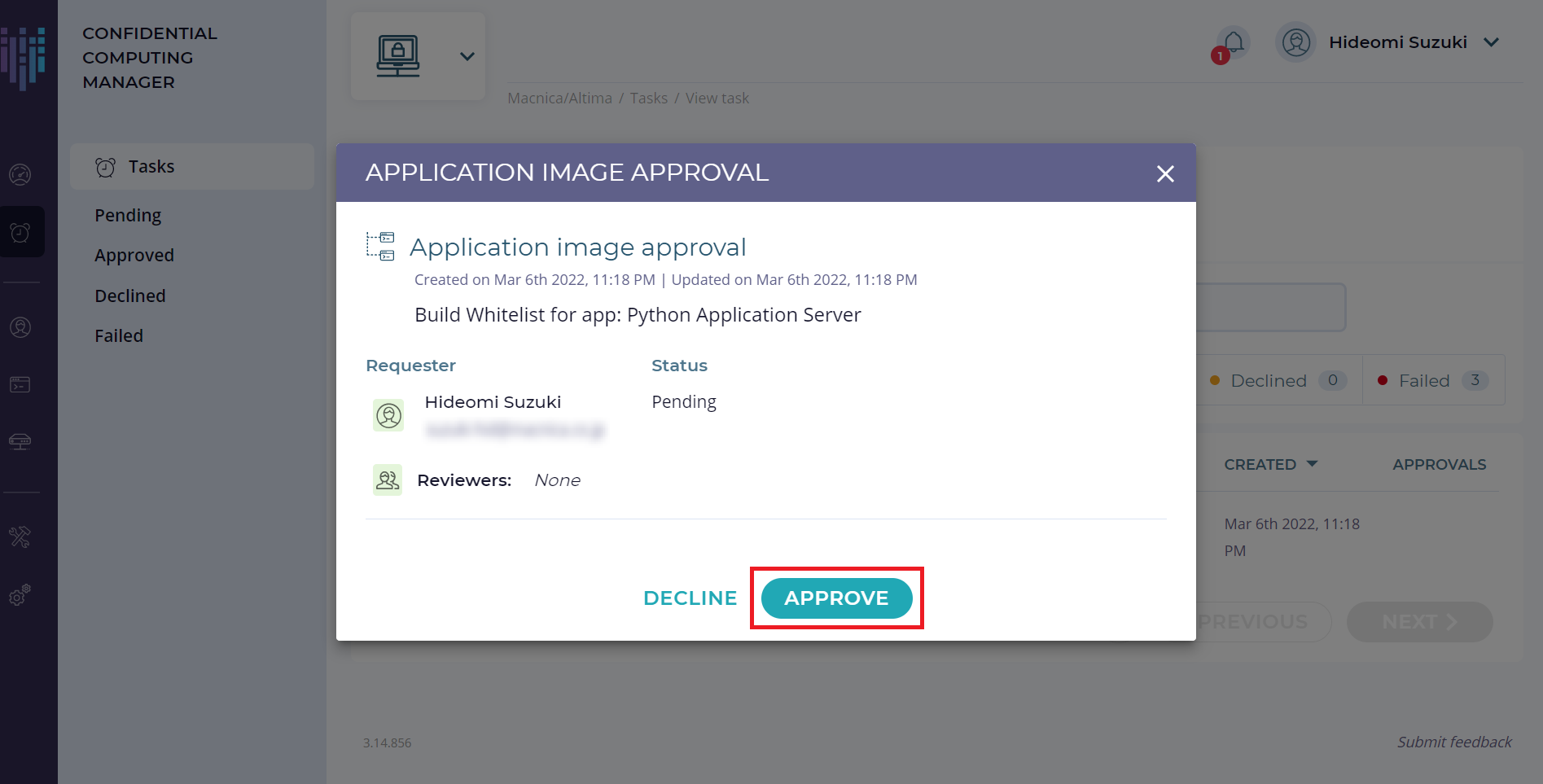Open the notifications bell icon
The height and width of the screenshot is (784, 1543).
(1234, 42)
